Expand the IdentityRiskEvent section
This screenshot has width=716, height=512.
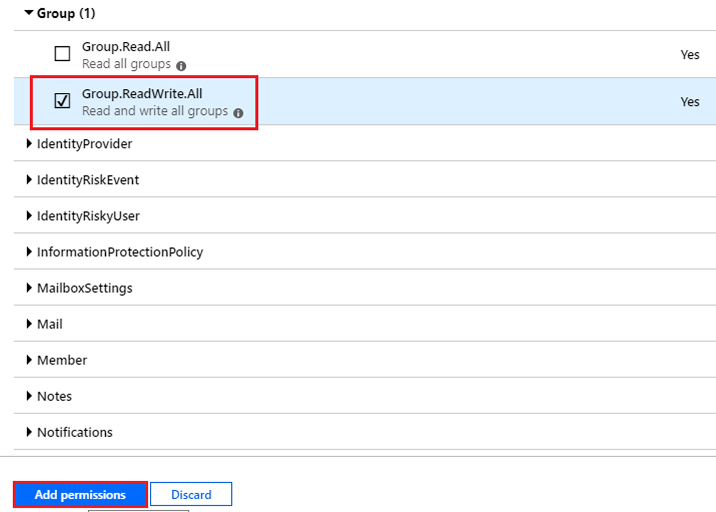click(29, 179)
